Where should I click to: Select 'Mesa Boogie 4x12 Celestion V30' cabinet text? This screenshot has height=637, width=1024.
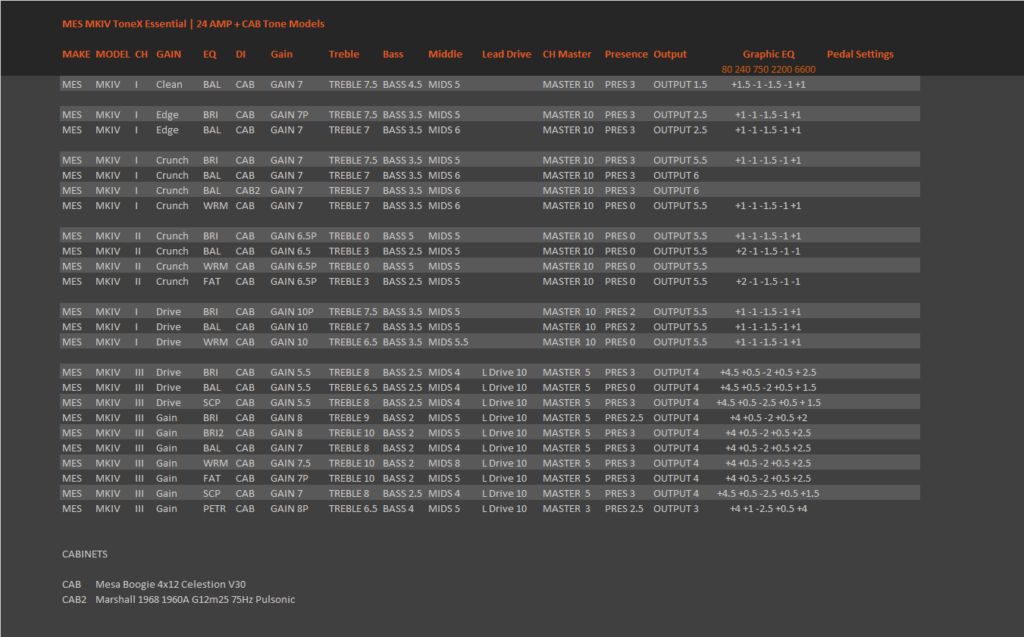coord(170,584)
